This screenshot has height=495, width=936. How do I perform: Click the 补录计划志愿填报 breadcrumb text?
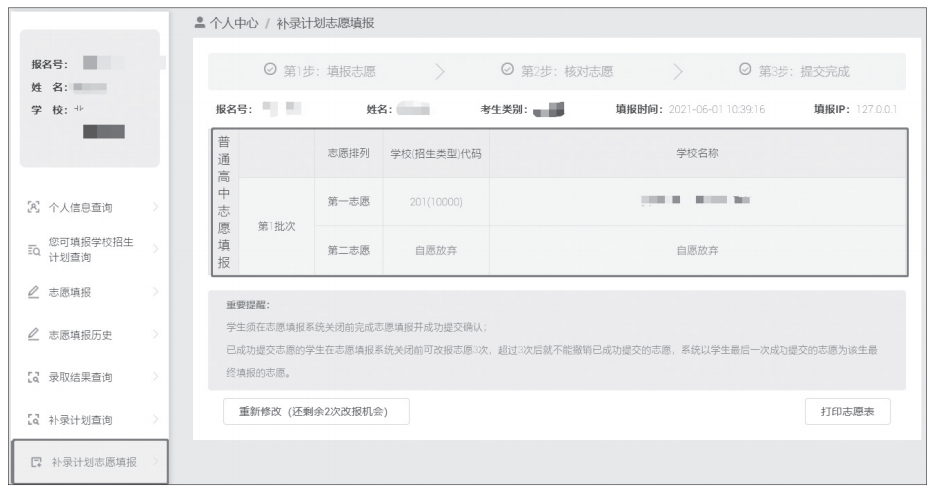click(325, 23)
